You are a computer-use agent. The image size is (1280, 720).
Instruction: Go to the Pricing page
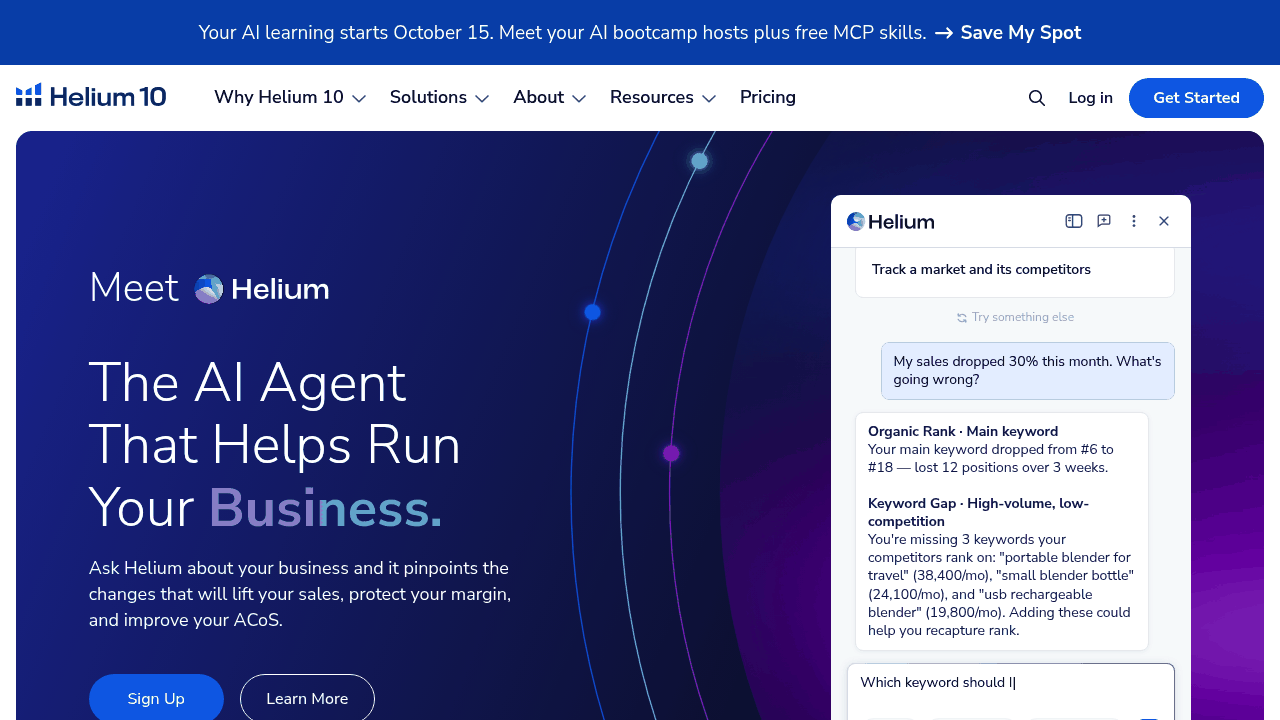(x=768, y=97)
